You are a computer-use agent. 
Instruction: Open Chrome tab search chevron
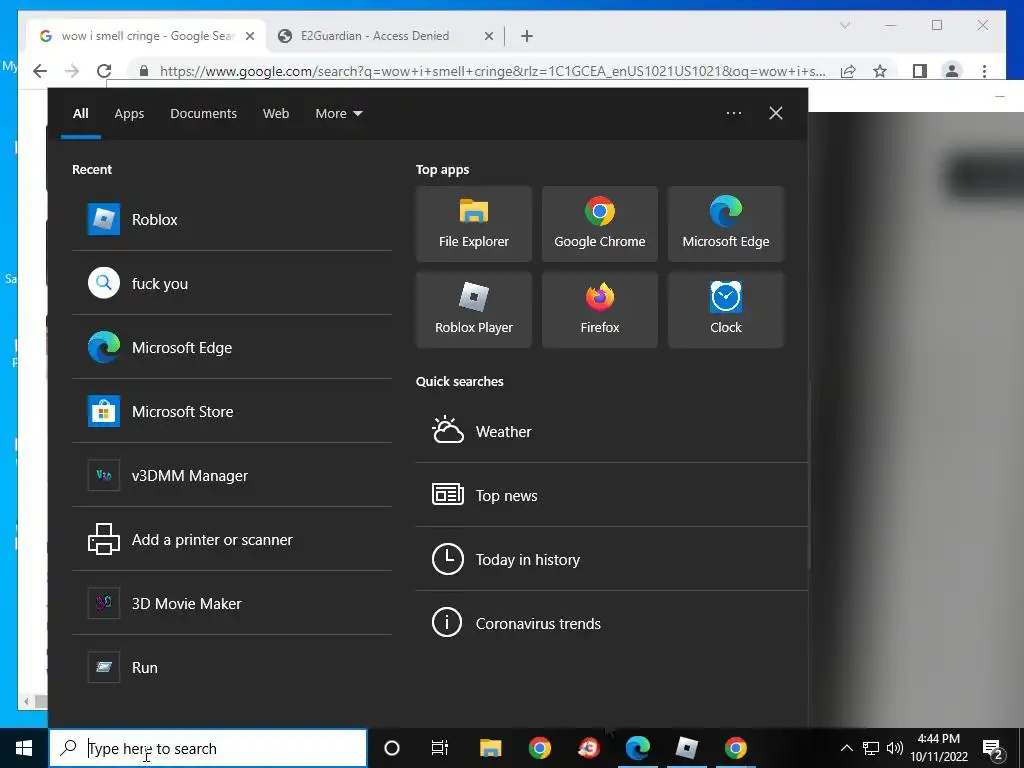tap(844, 25)
